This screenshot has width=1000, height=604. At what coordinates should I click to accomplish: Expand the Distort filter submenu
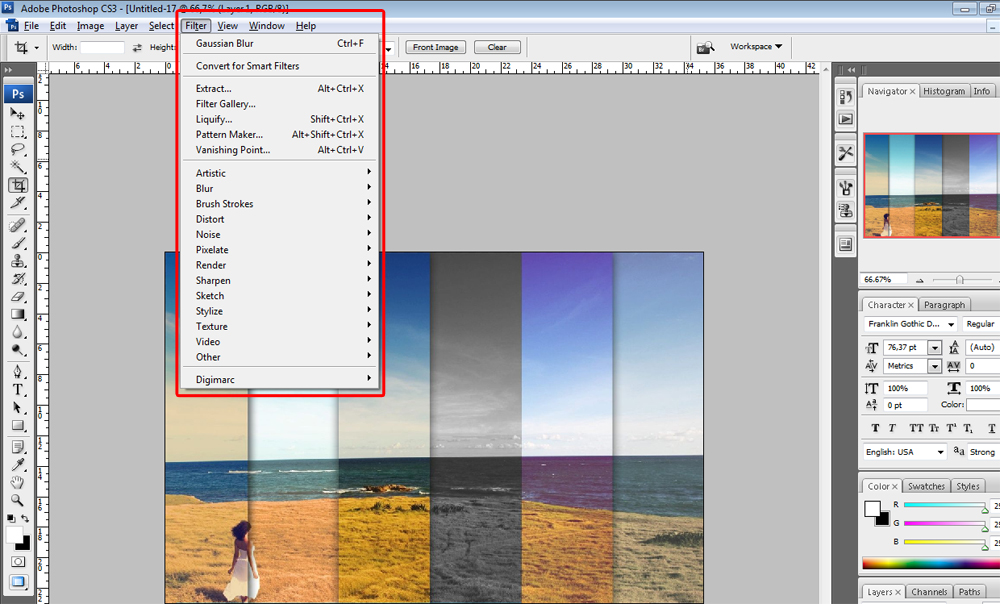click(280, 219)
